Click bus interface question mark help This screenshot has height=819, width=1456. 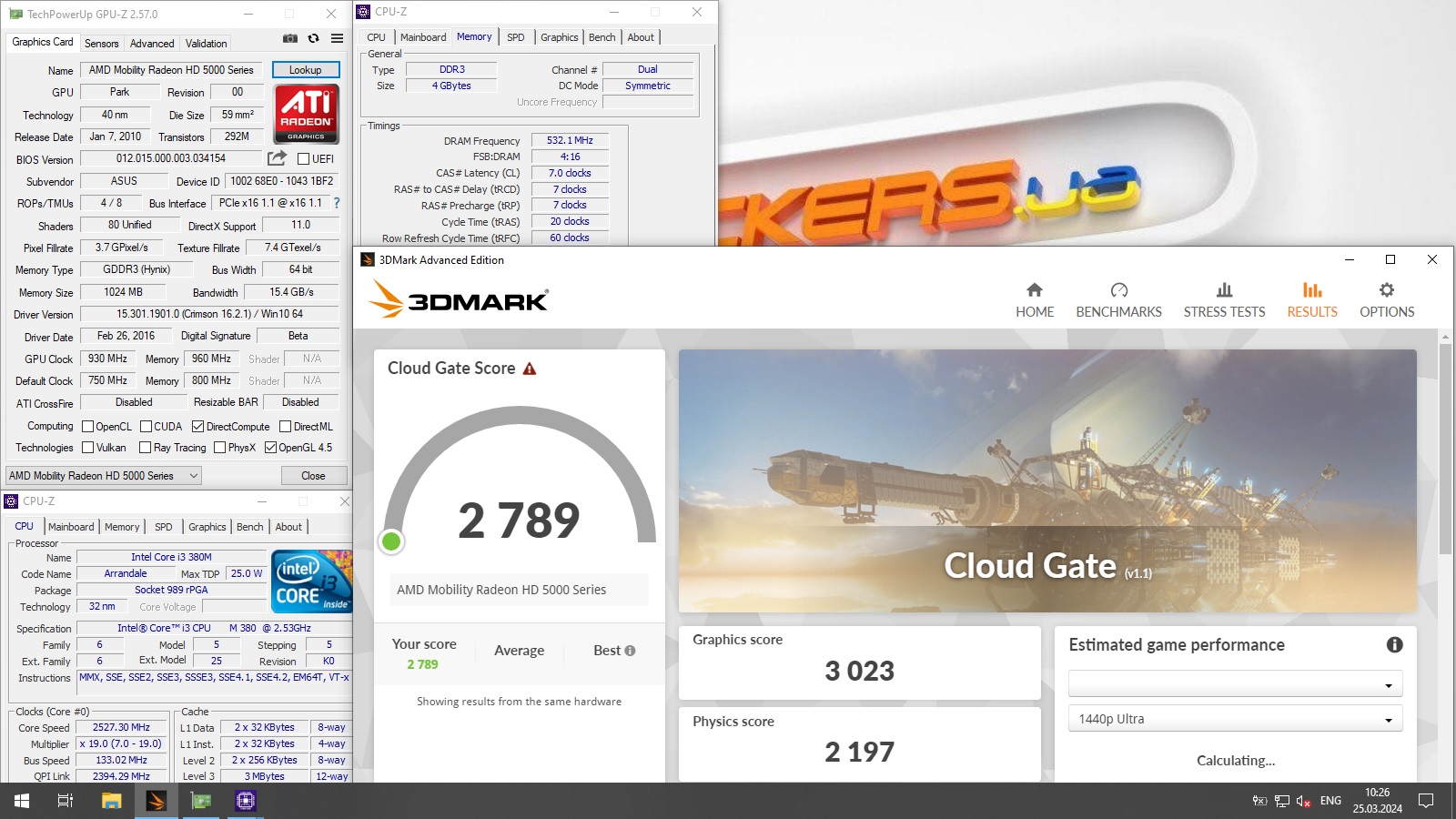(337, 203)
